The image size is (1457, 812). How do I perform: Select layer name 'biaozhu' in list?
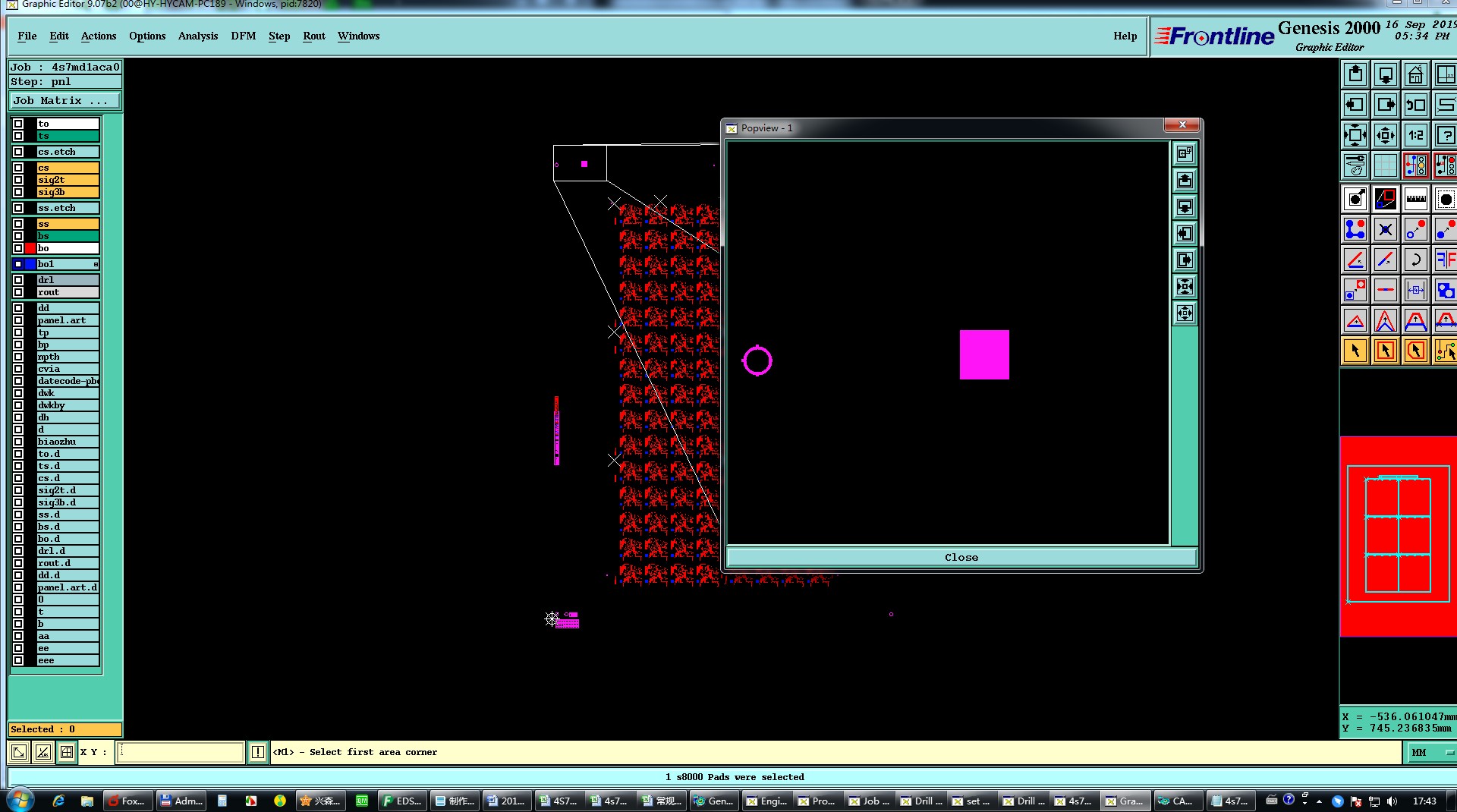68,442
